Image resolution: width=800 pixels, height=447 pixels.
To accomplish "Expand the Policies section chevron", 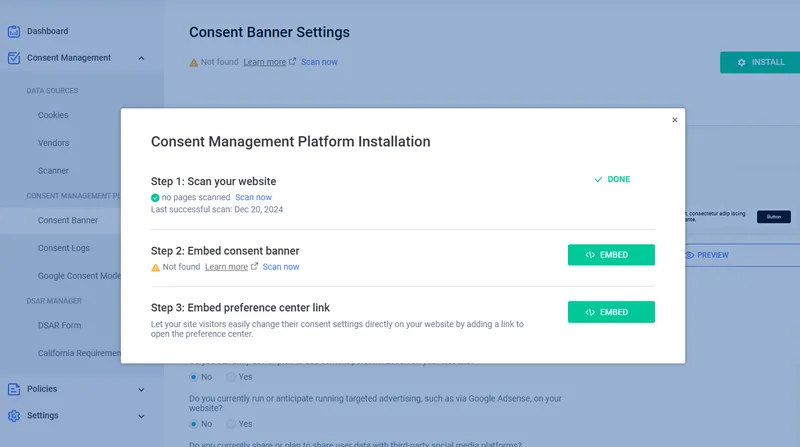I will coord(141,390).
